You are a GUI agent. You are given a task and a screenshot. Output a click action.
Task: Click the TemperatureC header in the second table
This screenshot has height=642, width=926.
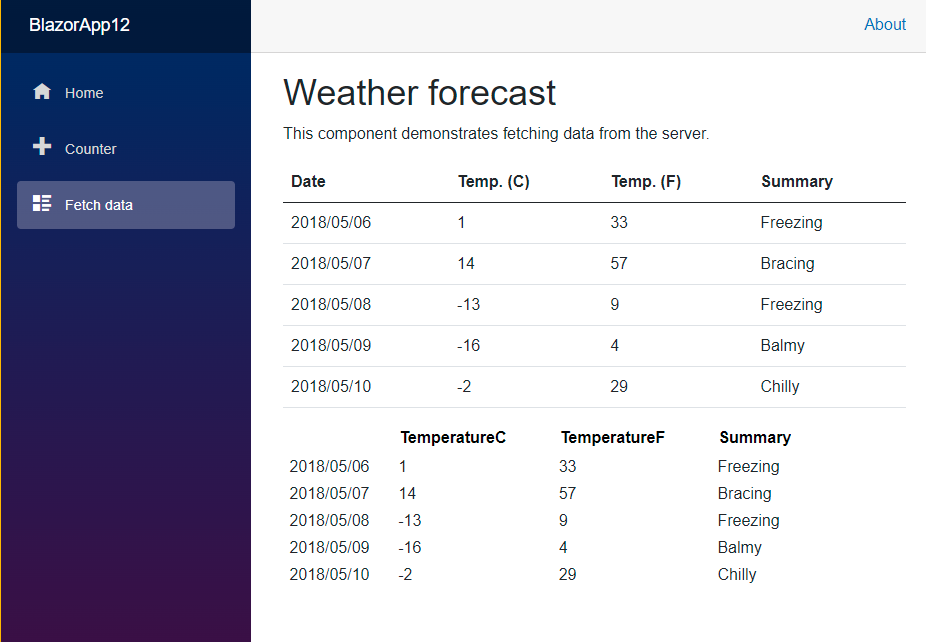453,437
